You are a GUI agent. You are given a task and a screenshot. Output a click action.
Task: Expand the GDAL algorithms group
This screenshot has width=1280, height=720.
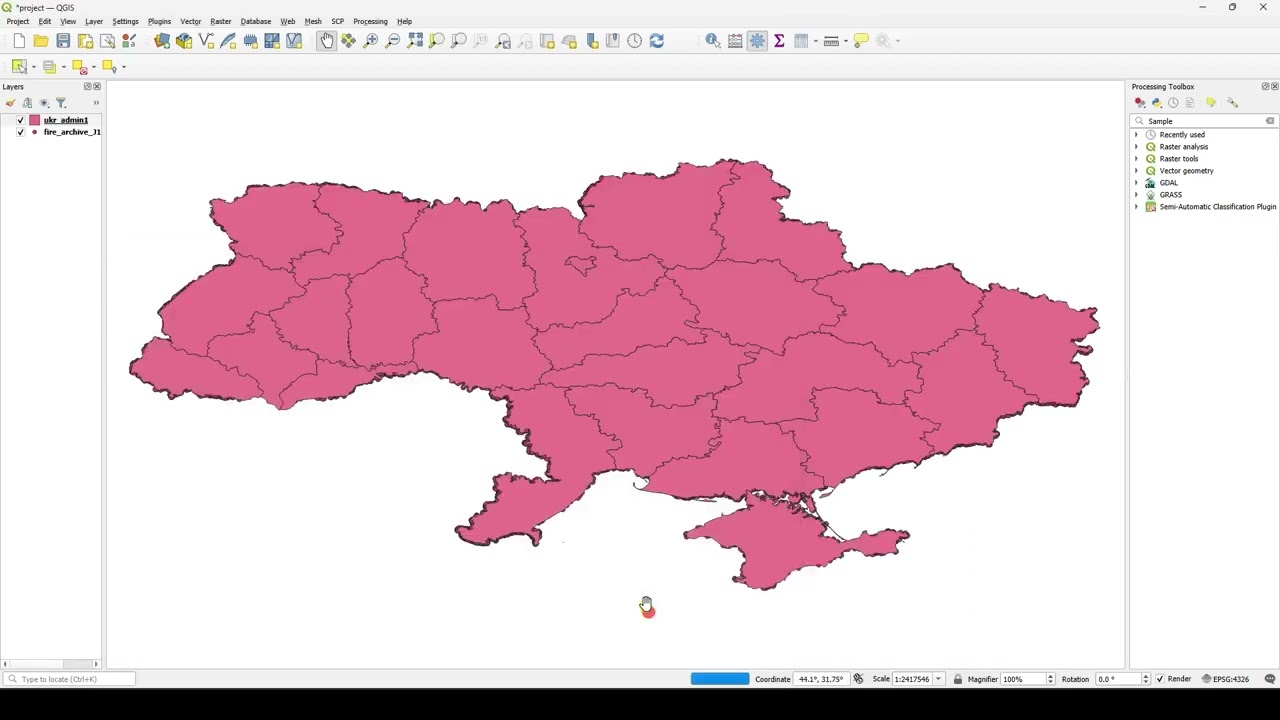click(1136, 183)
